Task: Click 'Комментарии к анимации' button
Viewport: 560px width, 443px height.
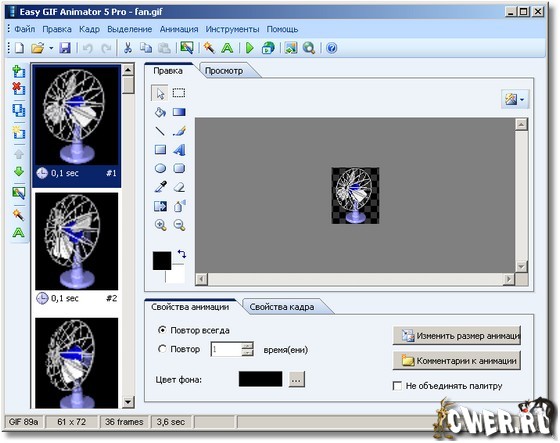Action: pyautogui.click(x=457, y=361)
